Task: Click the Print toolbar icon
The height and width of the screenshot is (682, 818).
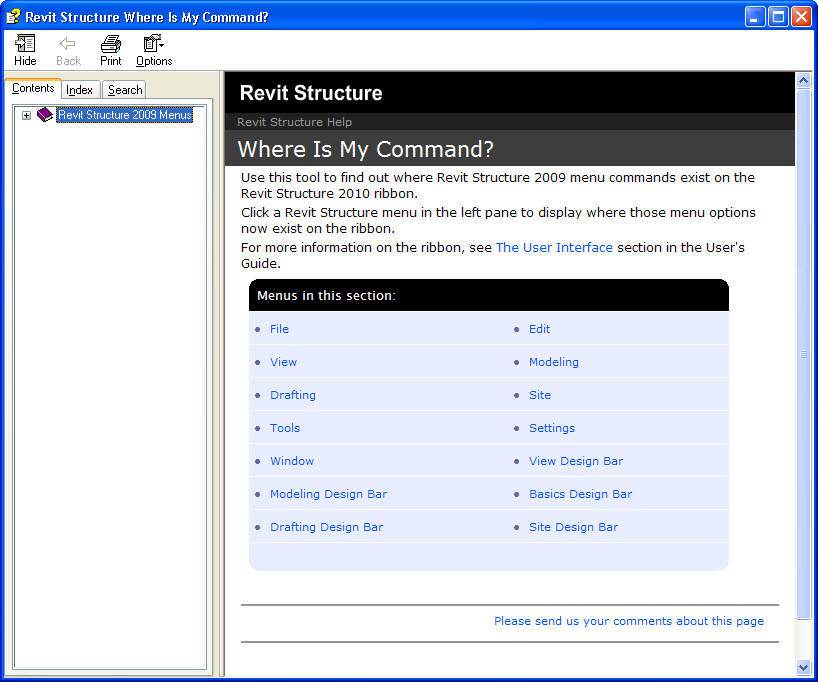Action: click(x=111, y=50)
